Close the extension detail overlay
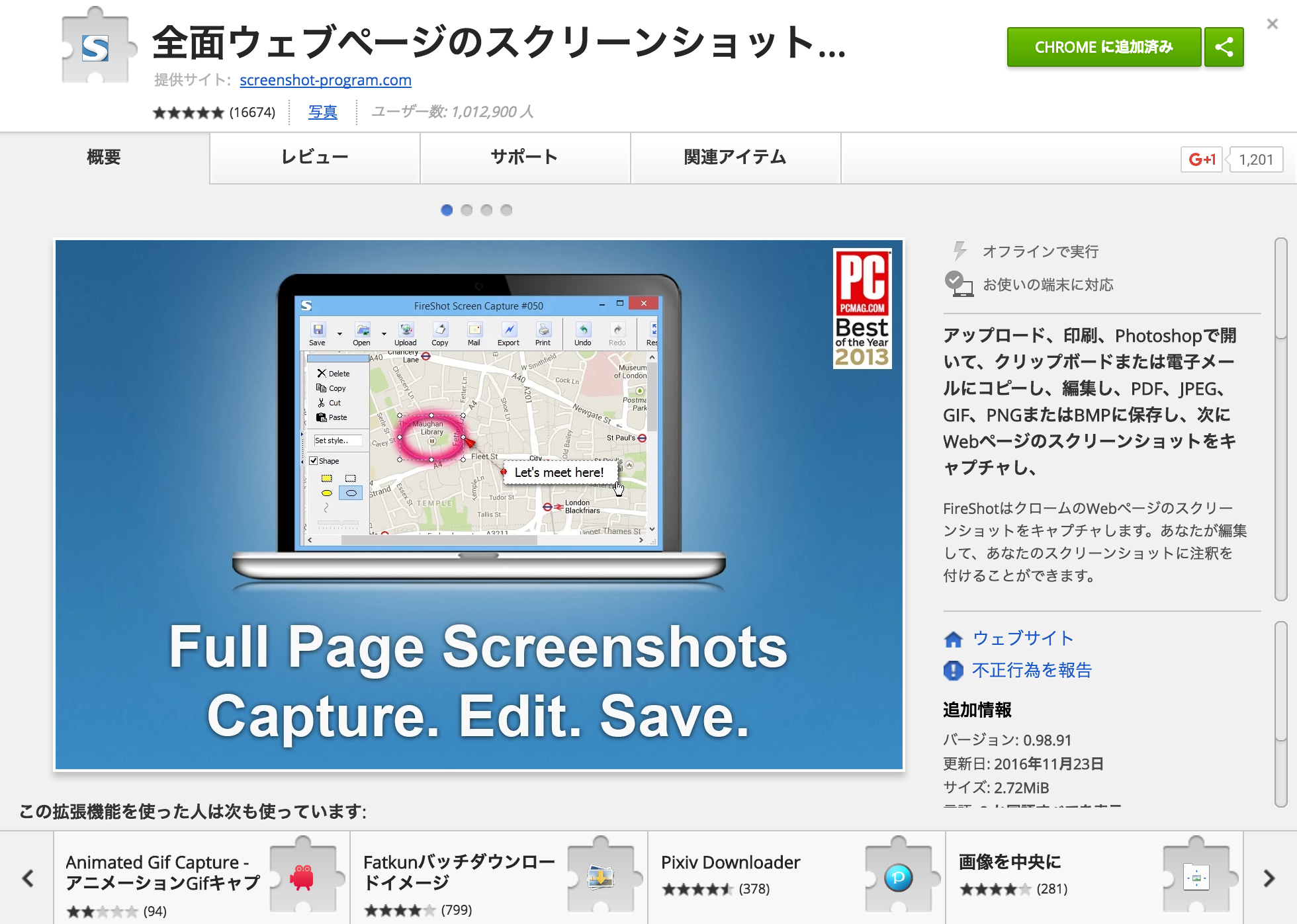This screenshot has height=924, width=1297. [x=1272, y=24]
